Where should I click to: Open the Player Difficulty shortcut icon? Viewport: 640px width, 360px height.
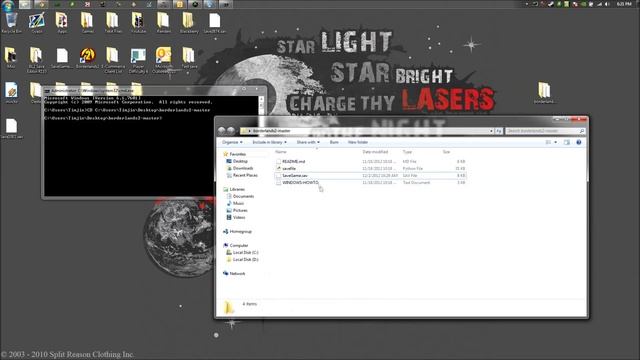[138, 60]
